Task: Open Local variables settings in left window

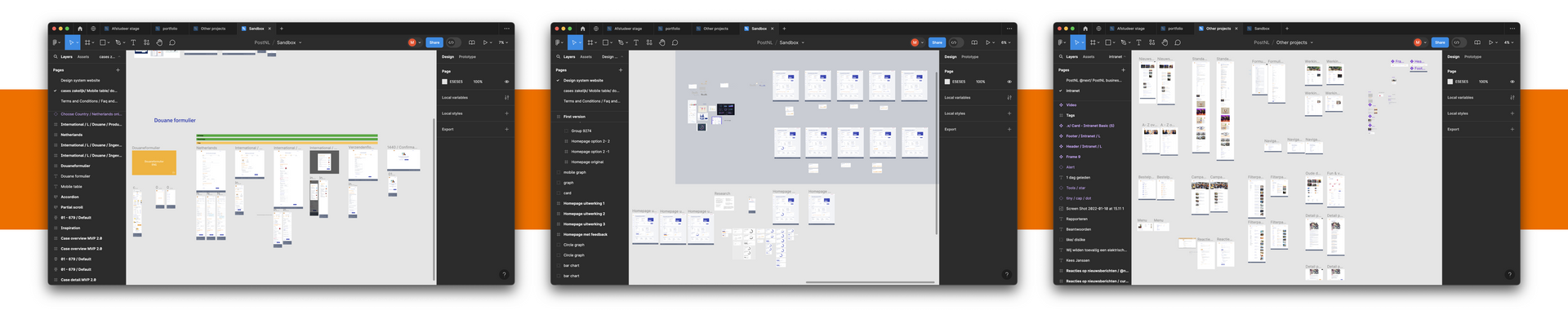Action: pos(506,98)
